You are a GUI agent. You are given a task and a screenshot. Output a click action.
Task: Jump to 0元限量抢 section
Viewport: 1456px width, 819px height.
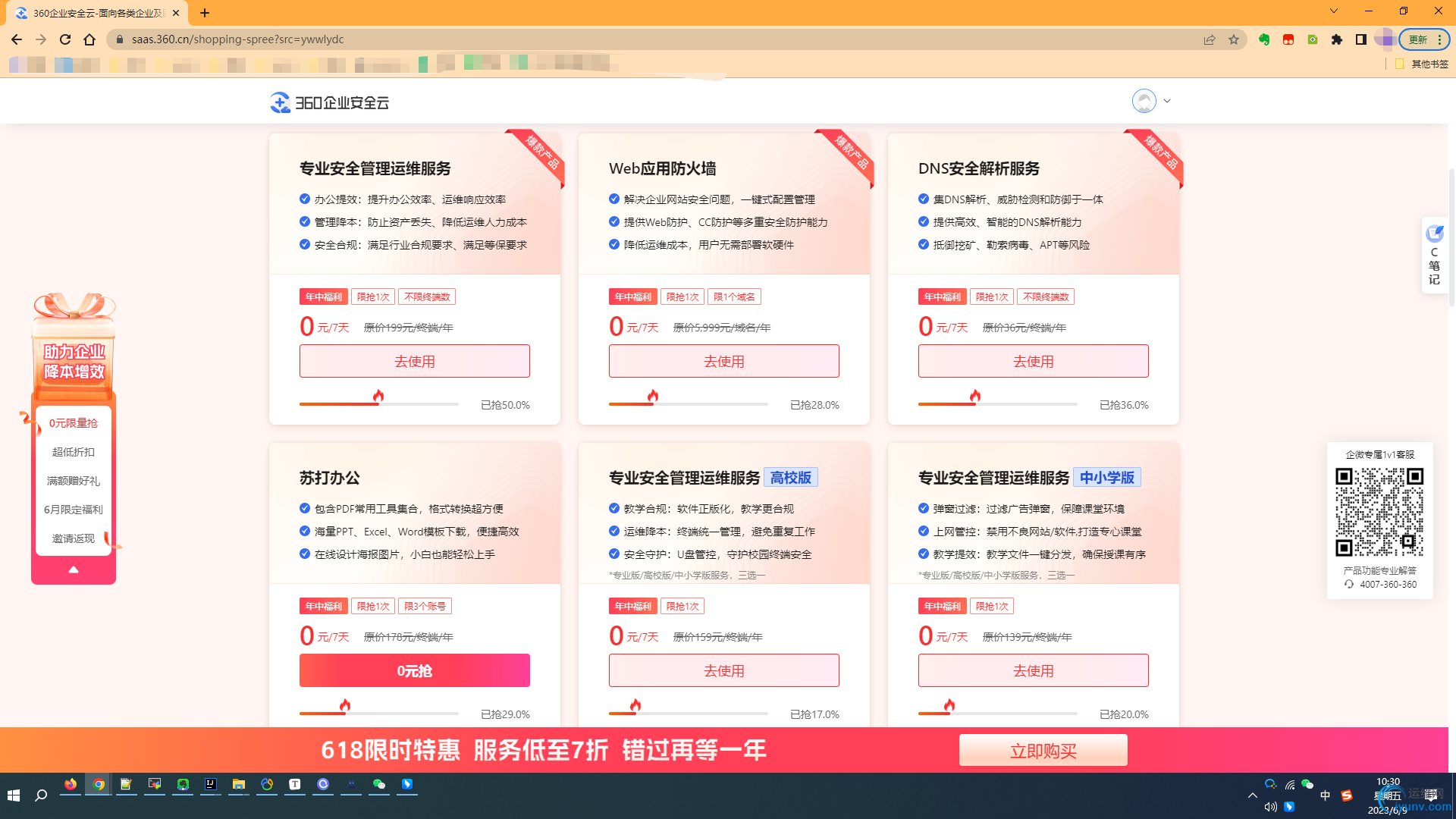[74, 423]
